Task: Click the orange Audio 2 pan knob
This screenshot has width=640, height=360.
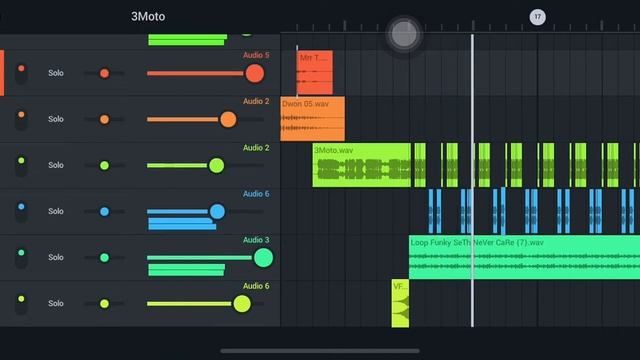Action: pyautogui.click(x=104, y=119)
